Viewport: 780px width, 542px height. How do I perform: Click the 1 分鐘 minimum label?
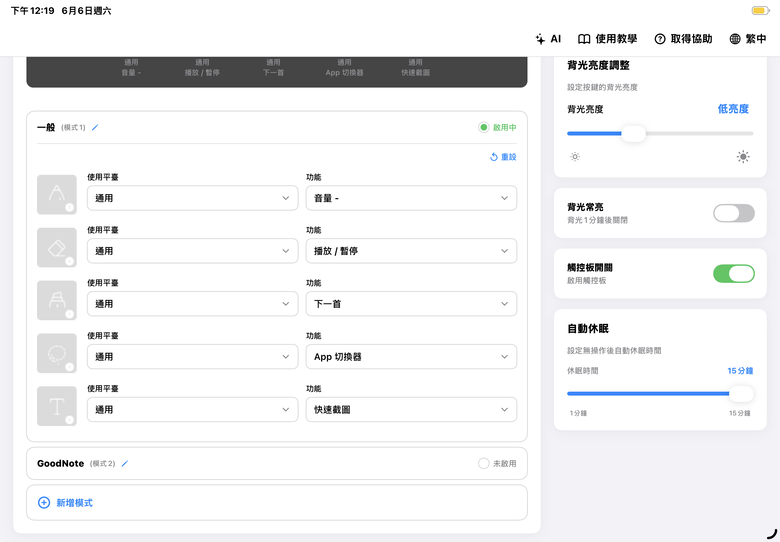coord(578,413)
